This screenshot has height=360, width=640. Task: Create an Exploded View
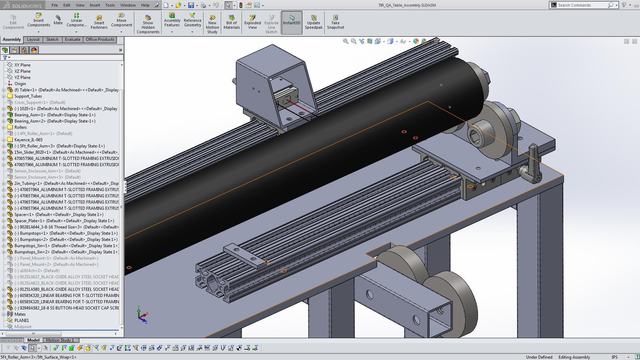pyautogui.click(x=252, y=22)
